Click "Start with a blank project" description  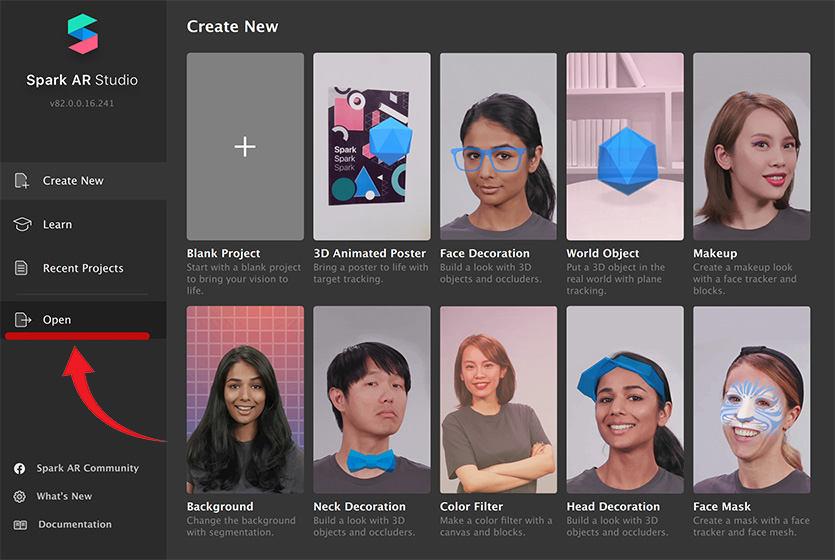point(244,279)
